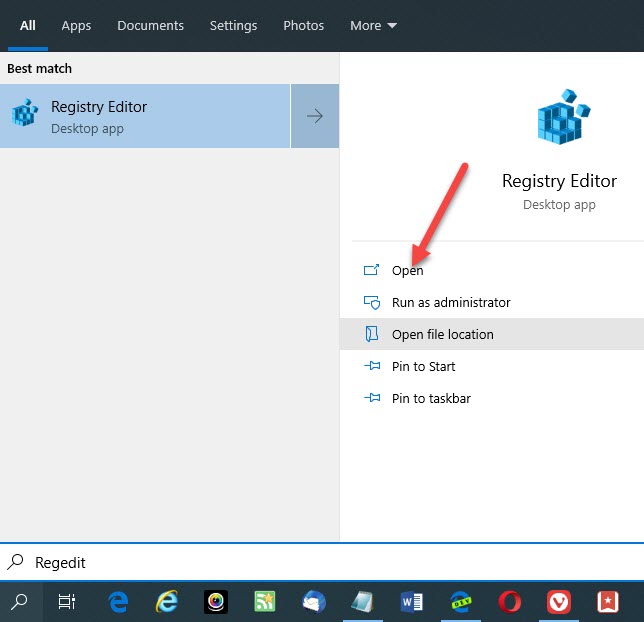644x622 pixels.
Task: Select the Registry Editor best match result
Action: point(145,116)
